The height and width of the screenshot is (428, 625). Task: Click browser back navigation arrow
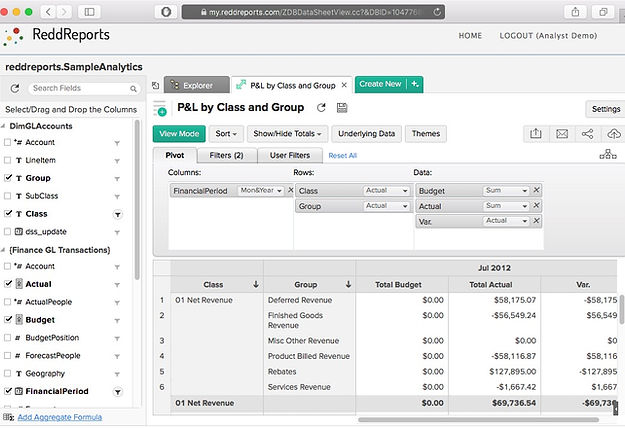48,12
